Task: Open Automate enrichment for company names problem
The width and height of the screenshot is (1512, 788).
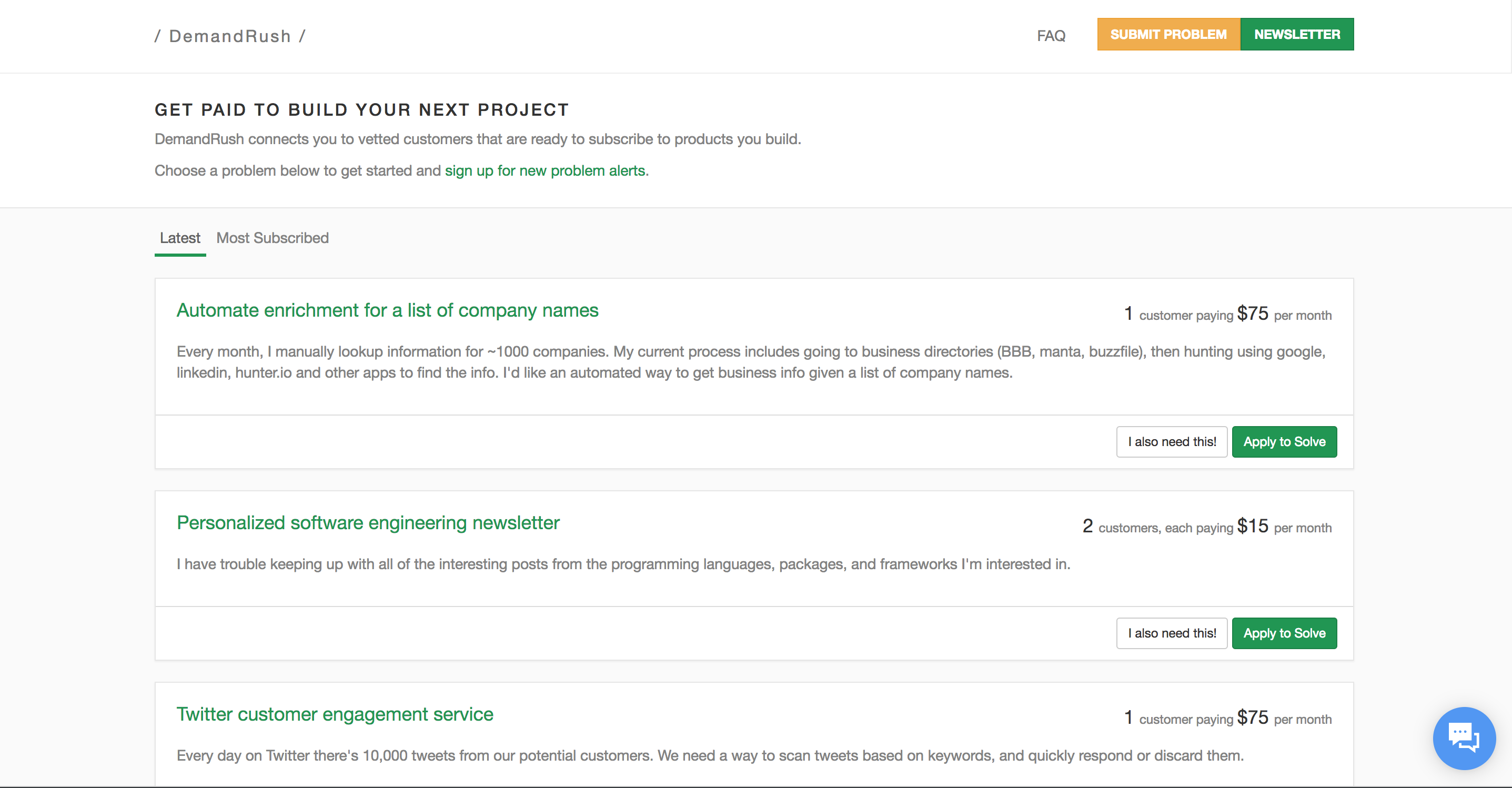Action: (387, 310)
